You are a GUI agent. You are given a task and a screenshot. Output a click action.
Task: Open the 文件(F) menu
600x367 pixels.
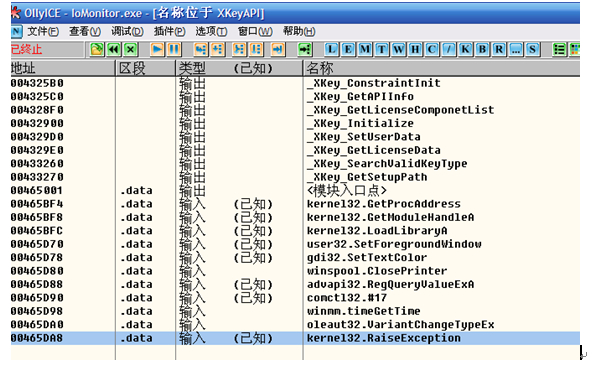[x=43, y=31]
